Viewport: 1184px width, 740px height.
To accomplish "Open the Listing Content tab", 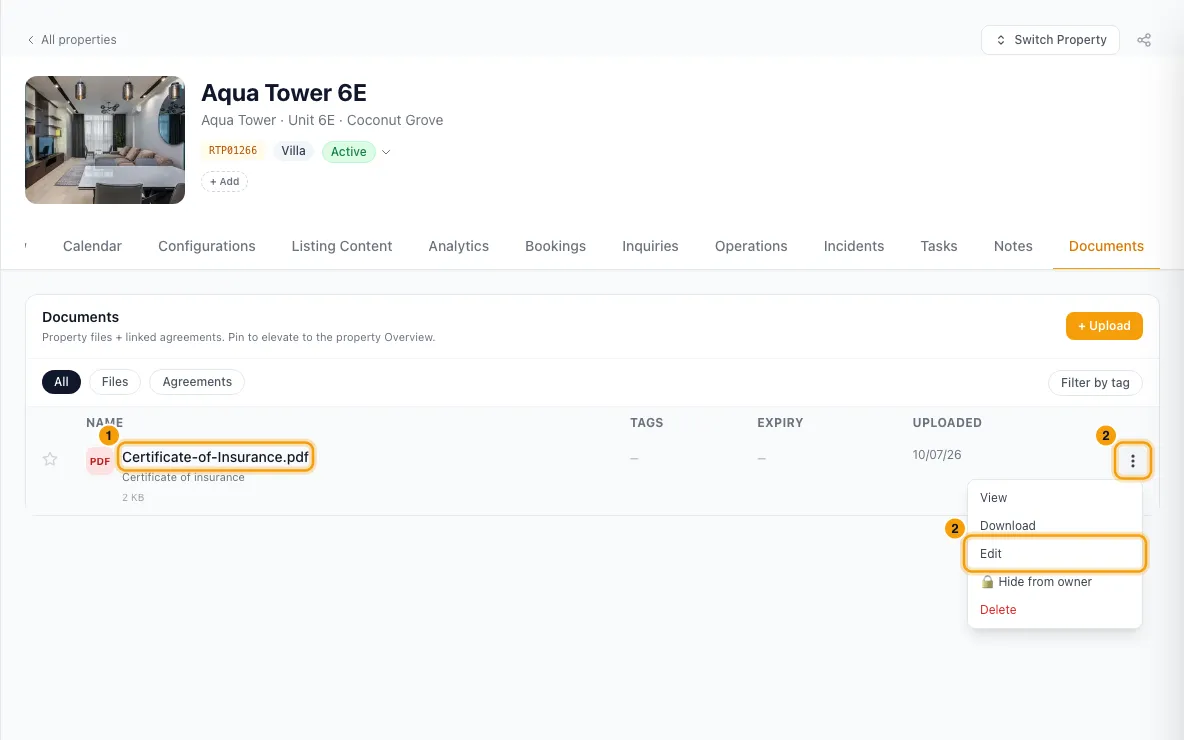I will coord(342,246).
